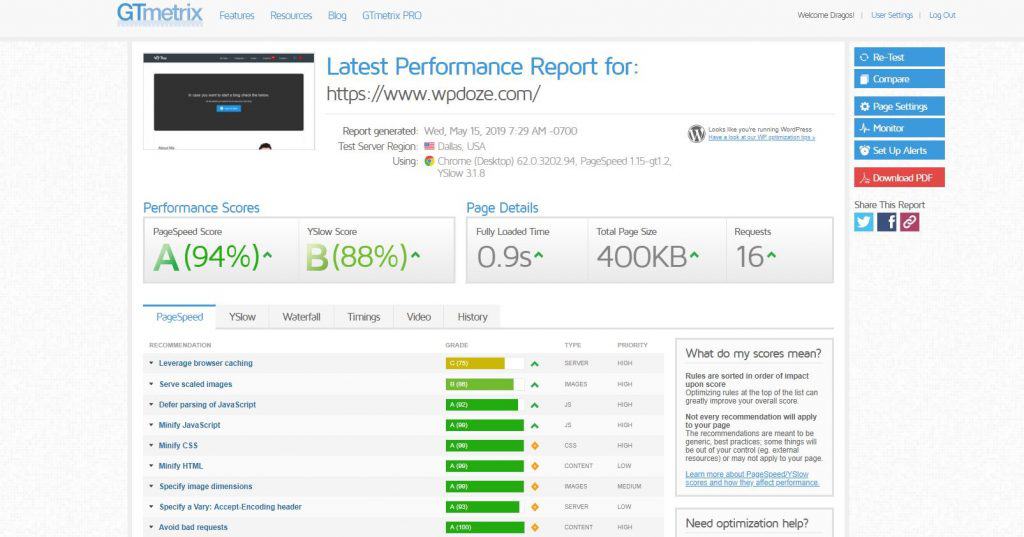Click the RECOMMENDATION column header

coord(180,345)
